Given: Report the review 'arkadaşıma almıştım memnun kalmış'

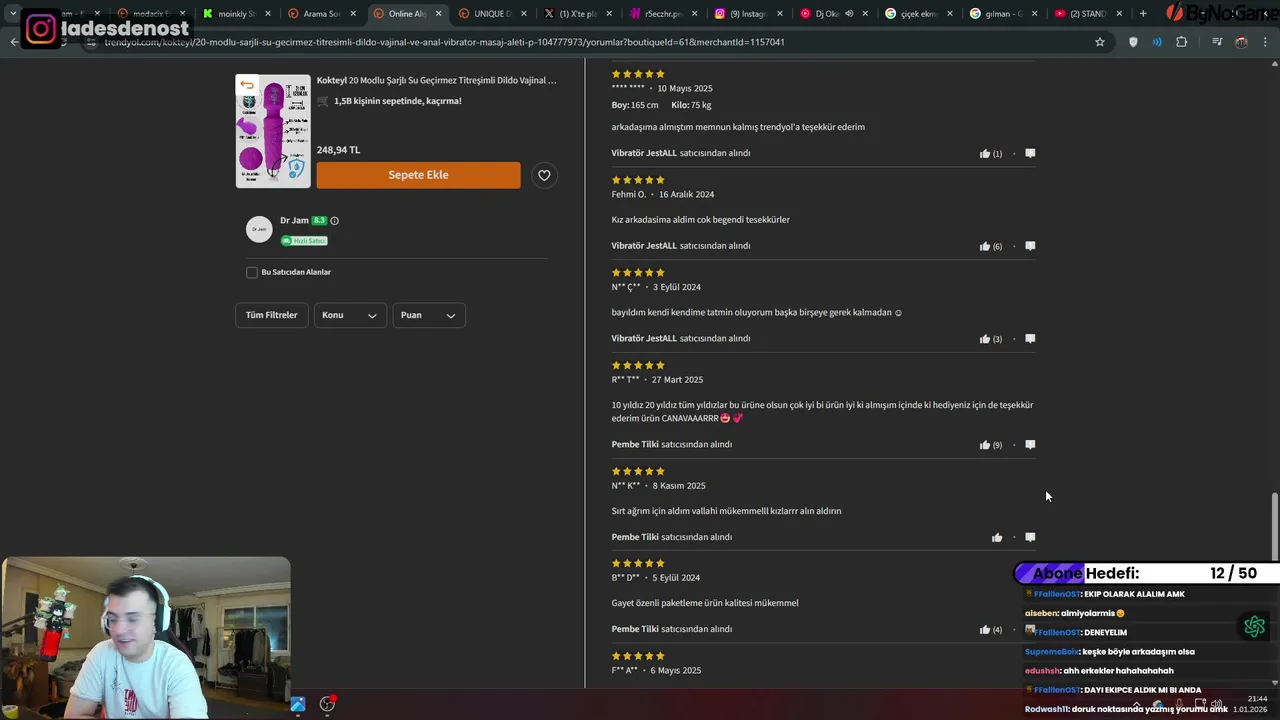Looking at the screenshot, I should pos(1030,153).
